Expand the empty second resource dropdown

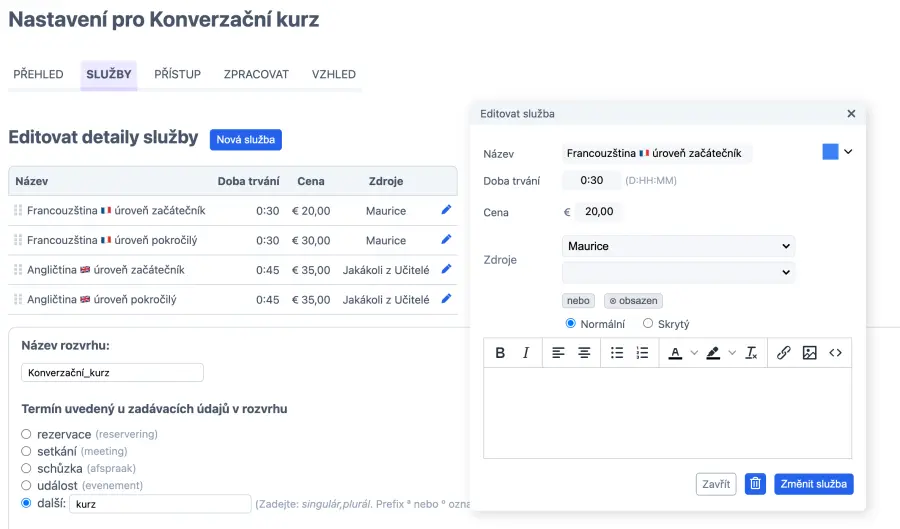pos(678,272)
